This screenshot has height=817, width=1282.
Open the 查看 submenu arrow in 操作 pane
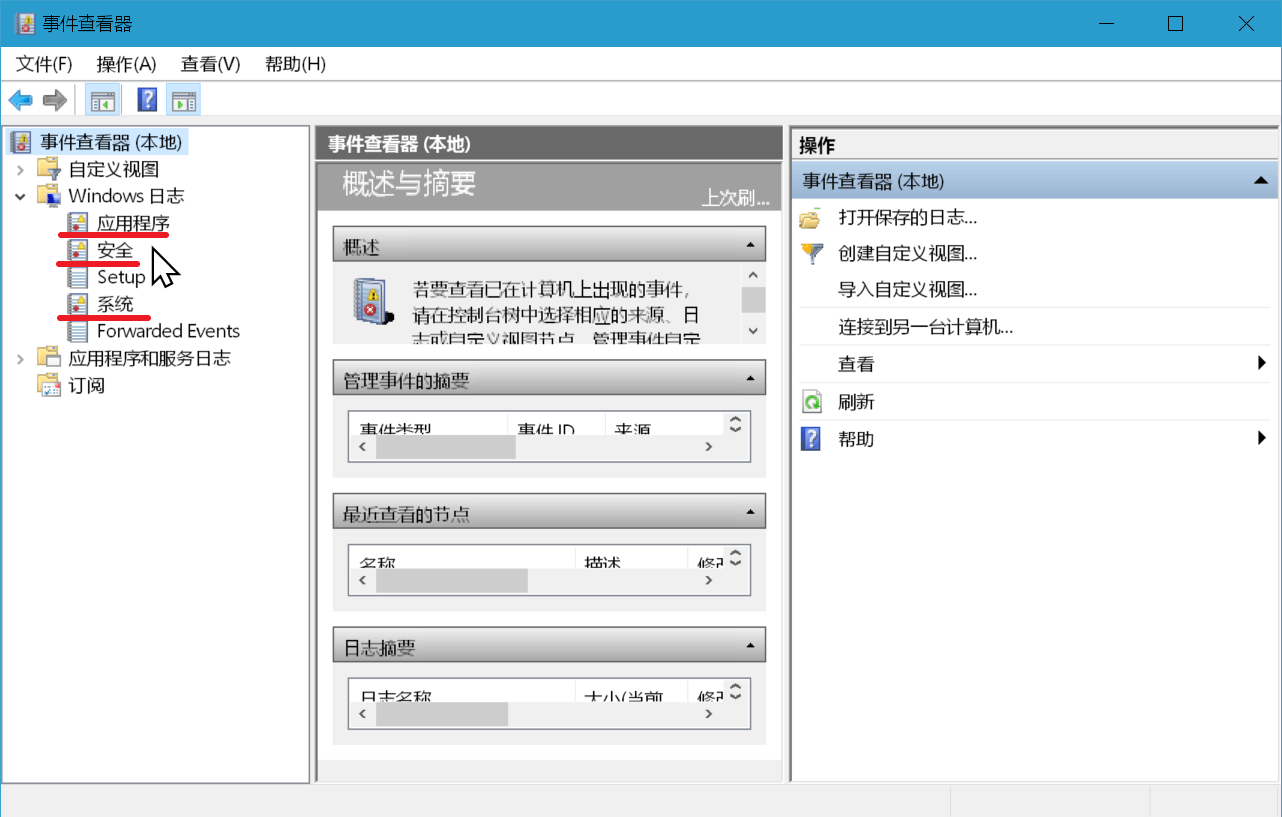pos(1262,364)
